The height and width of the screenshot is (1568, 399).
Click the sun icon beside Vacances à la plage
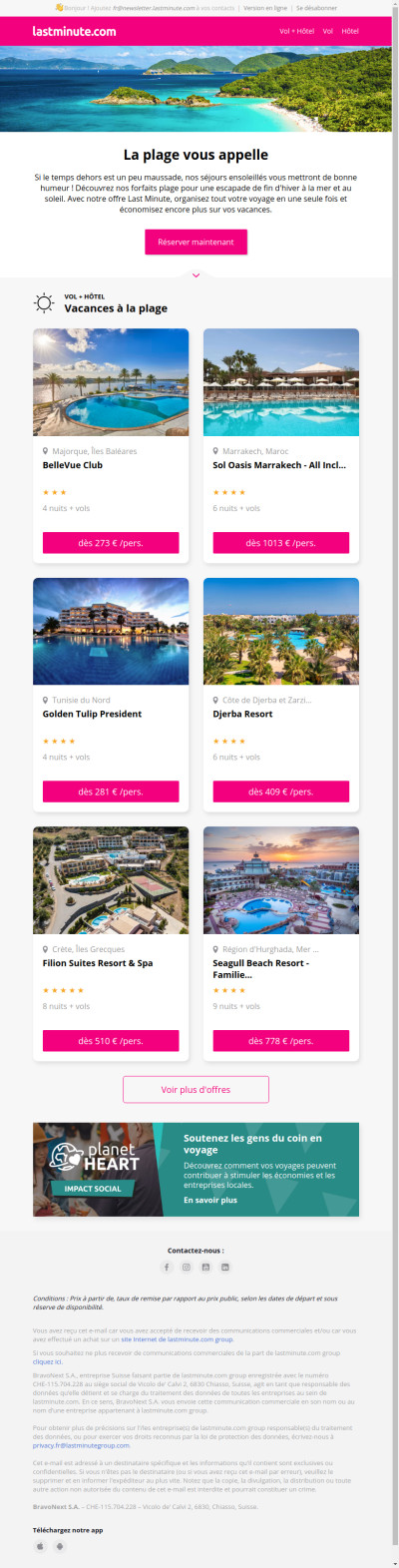pos(44,302)
